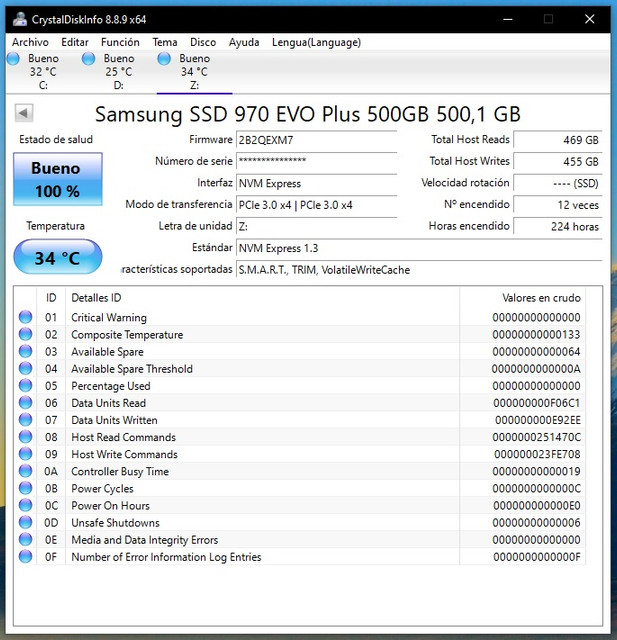Click the Firmware field 2B2QEXM7

tap(316, 140)
